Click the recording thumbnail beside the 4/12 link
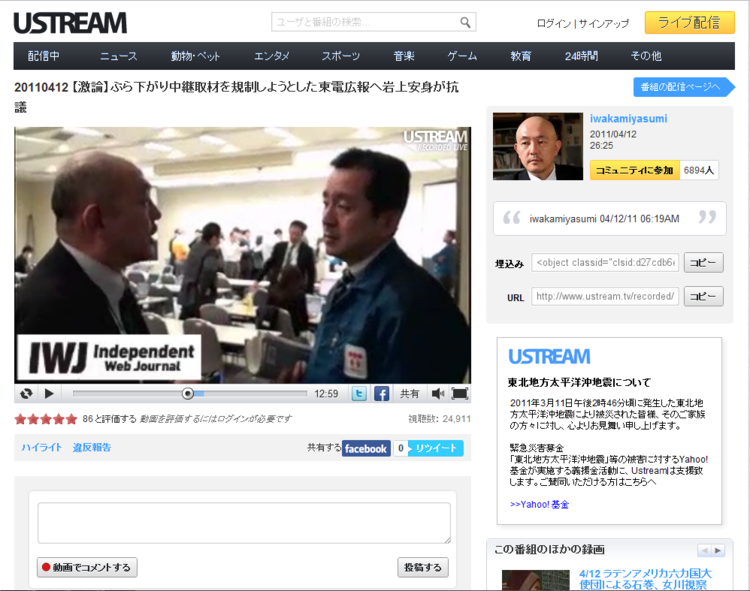750x591 pixels. tap(536, 580)
